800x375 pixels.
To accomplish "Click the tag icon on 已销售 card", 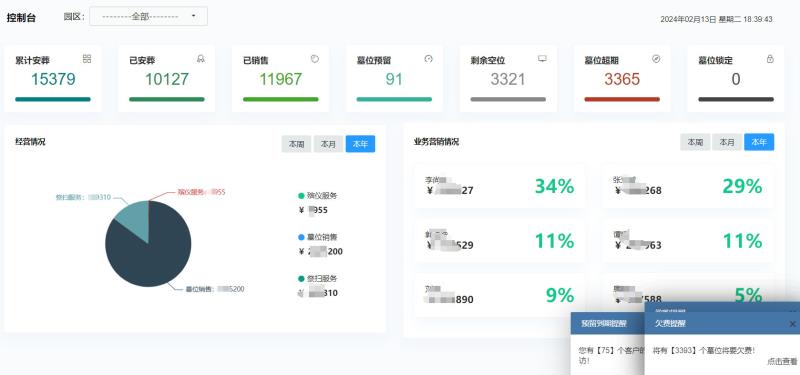I will coord(315,59).
